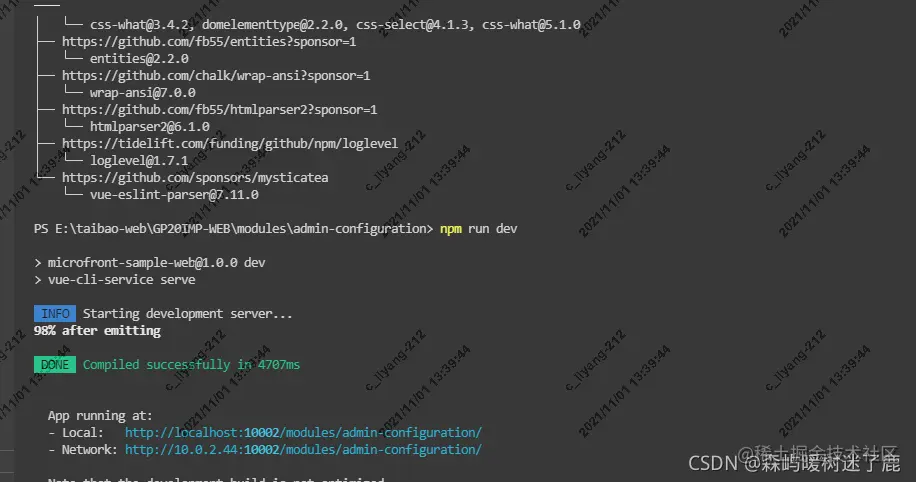Click the tidelift.com funding loglevel URL

230,143
